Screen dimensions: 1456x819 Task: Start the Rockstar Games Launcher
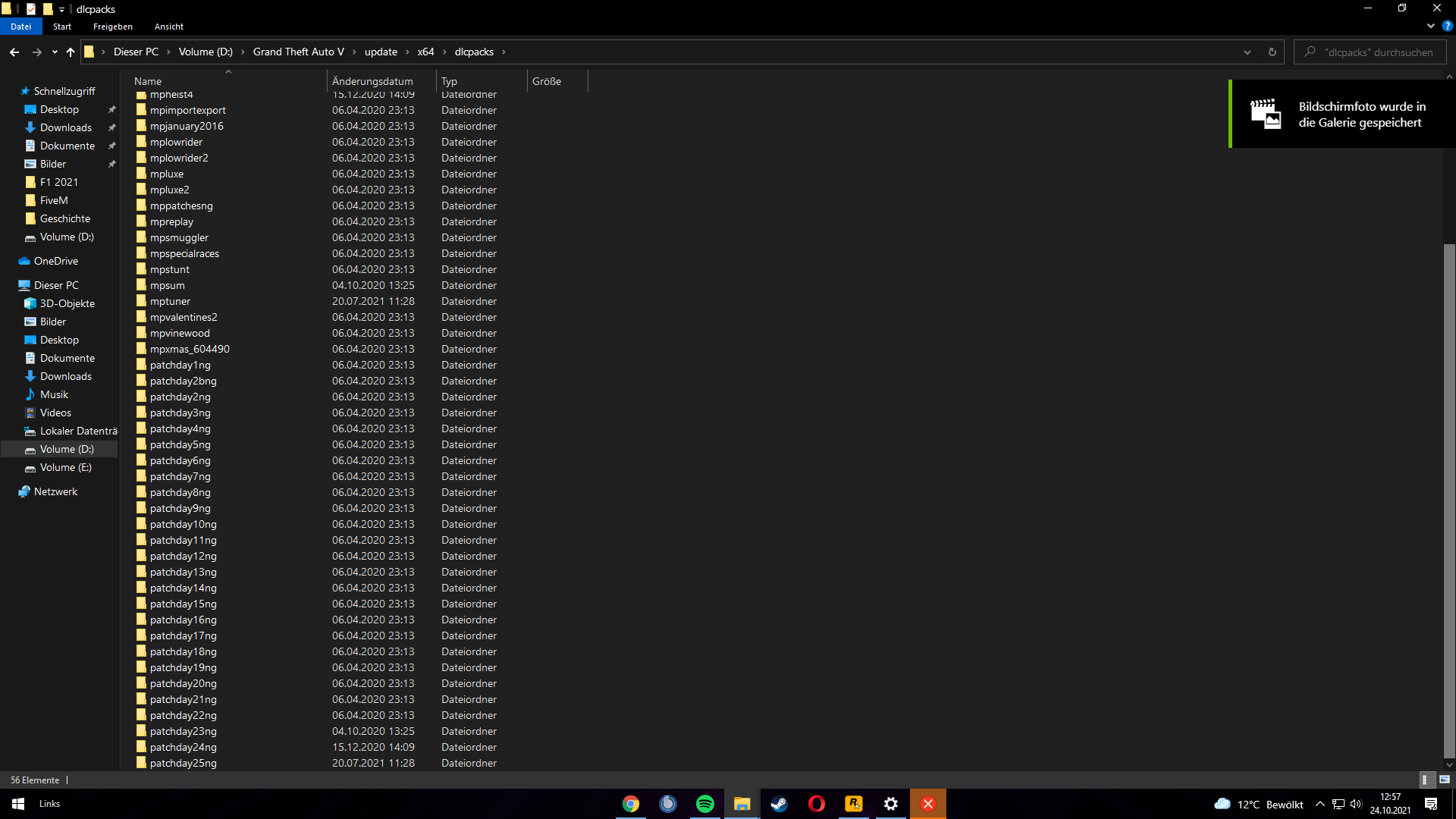pyautogui.click(x=854, y=804)
